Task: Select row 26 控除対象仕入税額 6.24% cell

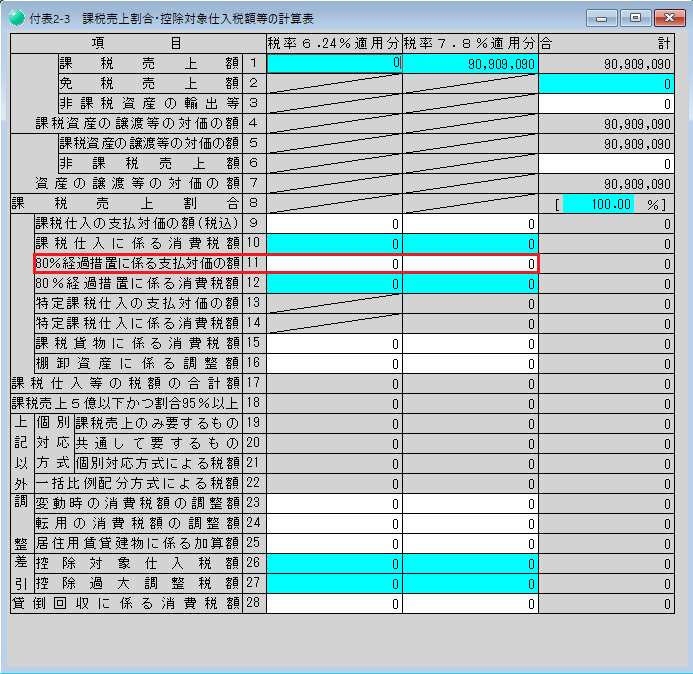Action: [334, 564]
